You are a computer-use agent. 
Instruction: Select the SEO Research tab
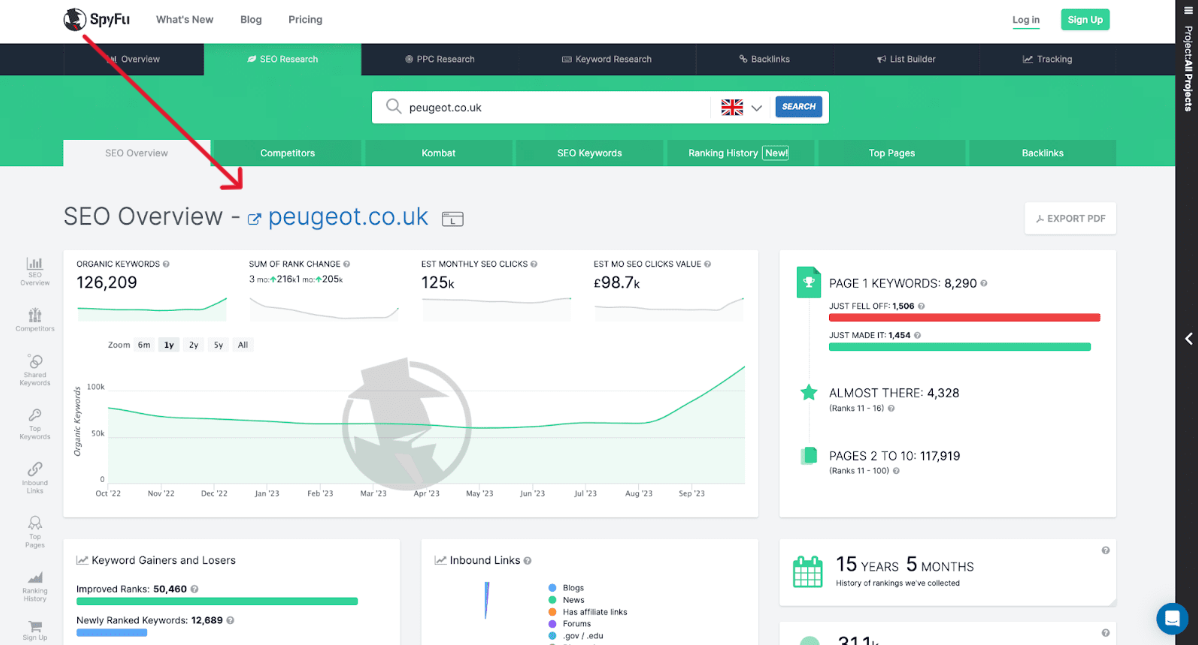coord(283,59)
